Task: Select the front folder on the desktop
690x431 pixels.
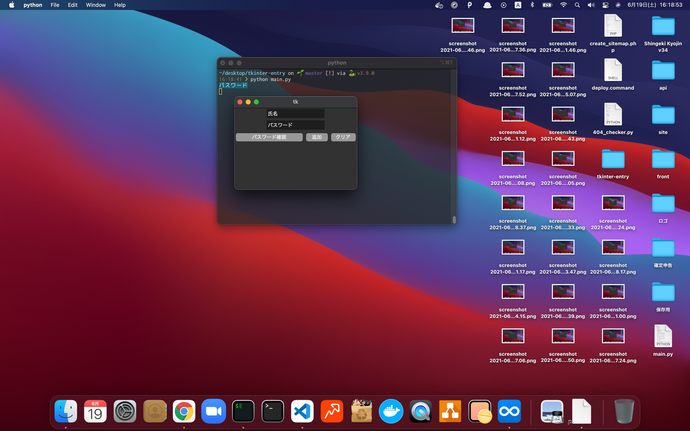Action: pos(663,159)
